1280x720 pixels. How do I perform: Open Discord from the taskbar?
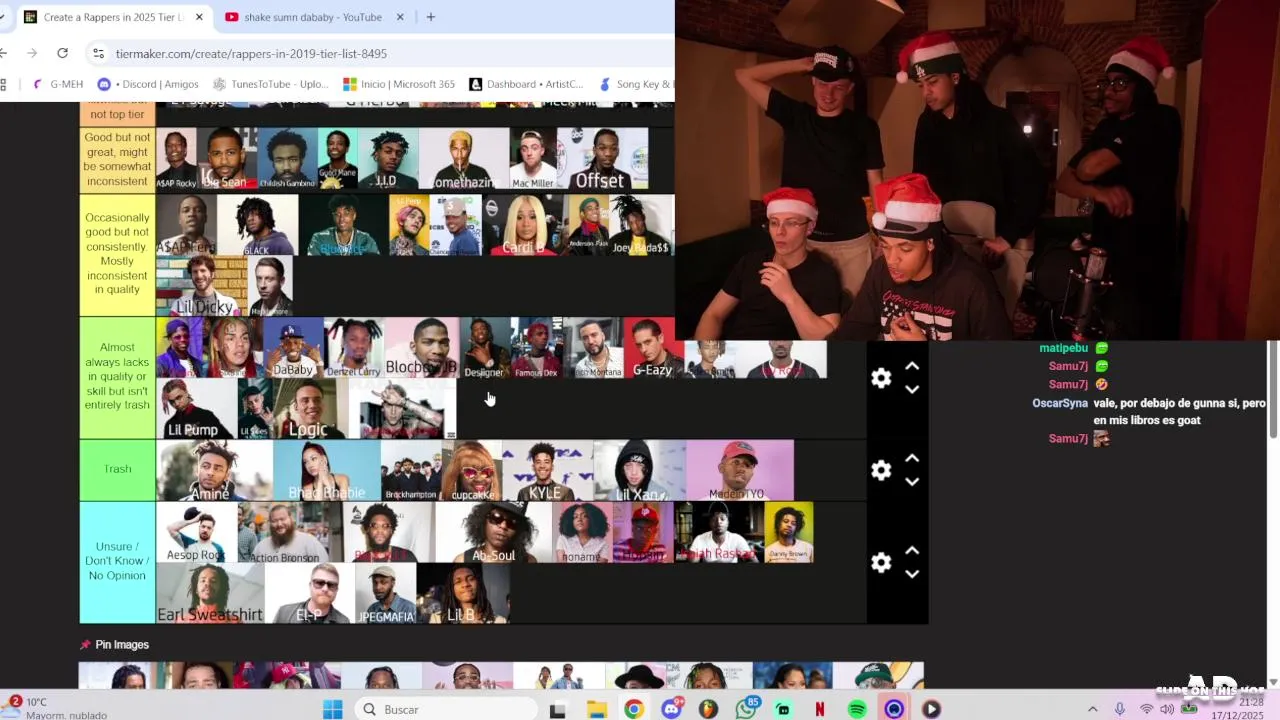671,709
